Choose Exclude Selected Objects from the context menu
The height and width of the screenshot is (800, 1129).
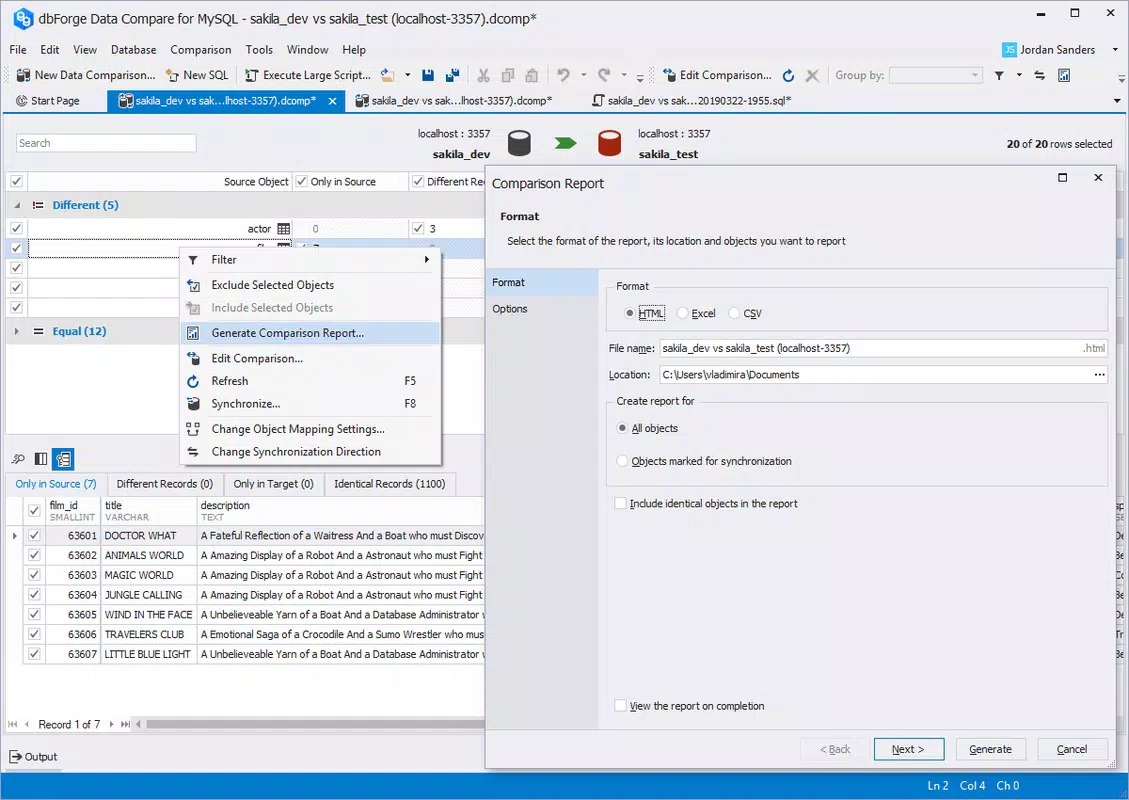pos(310,285)
